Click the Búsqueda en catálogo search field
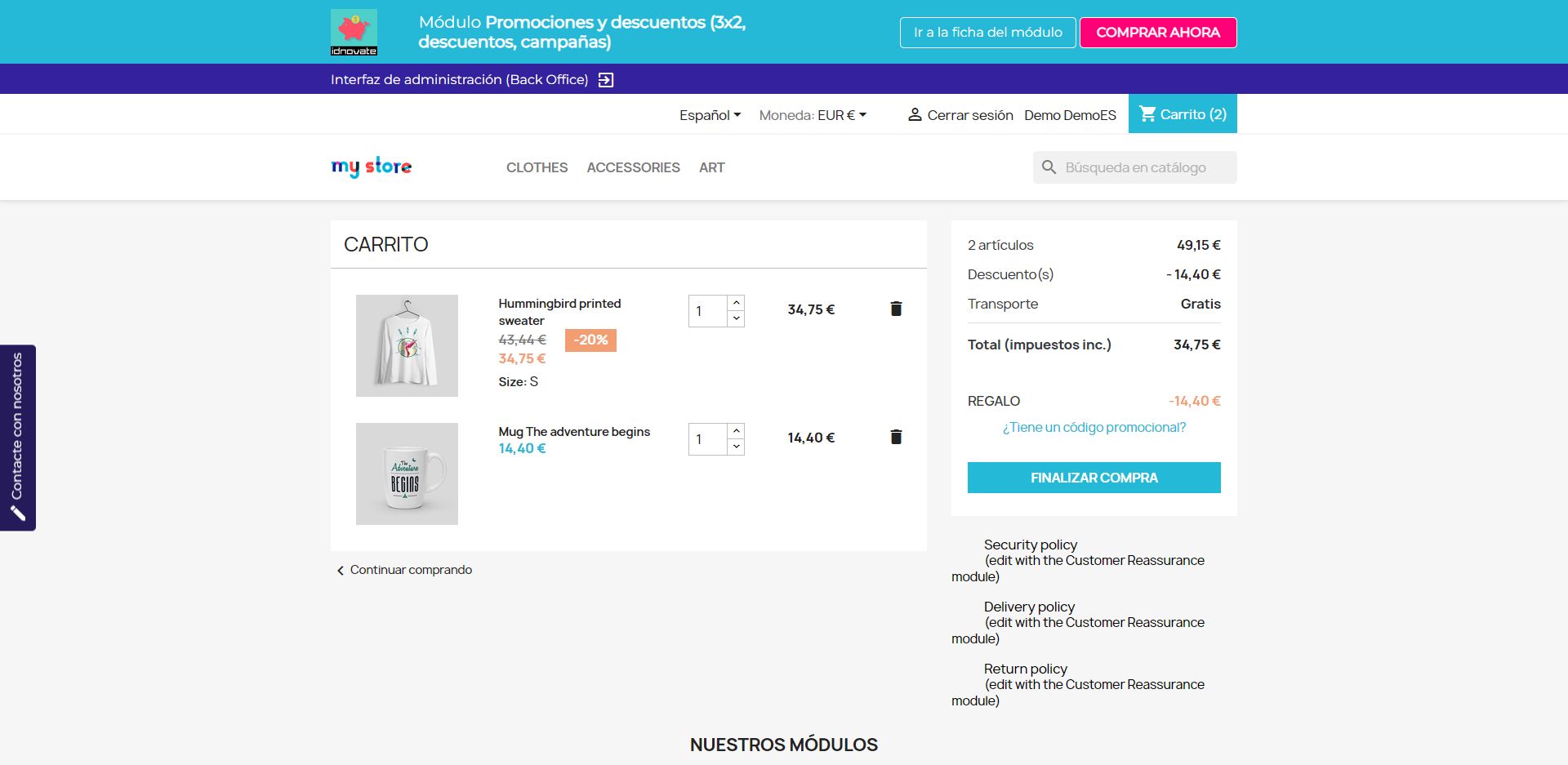Viewport: 1568px width, 765px height. 1135,167
